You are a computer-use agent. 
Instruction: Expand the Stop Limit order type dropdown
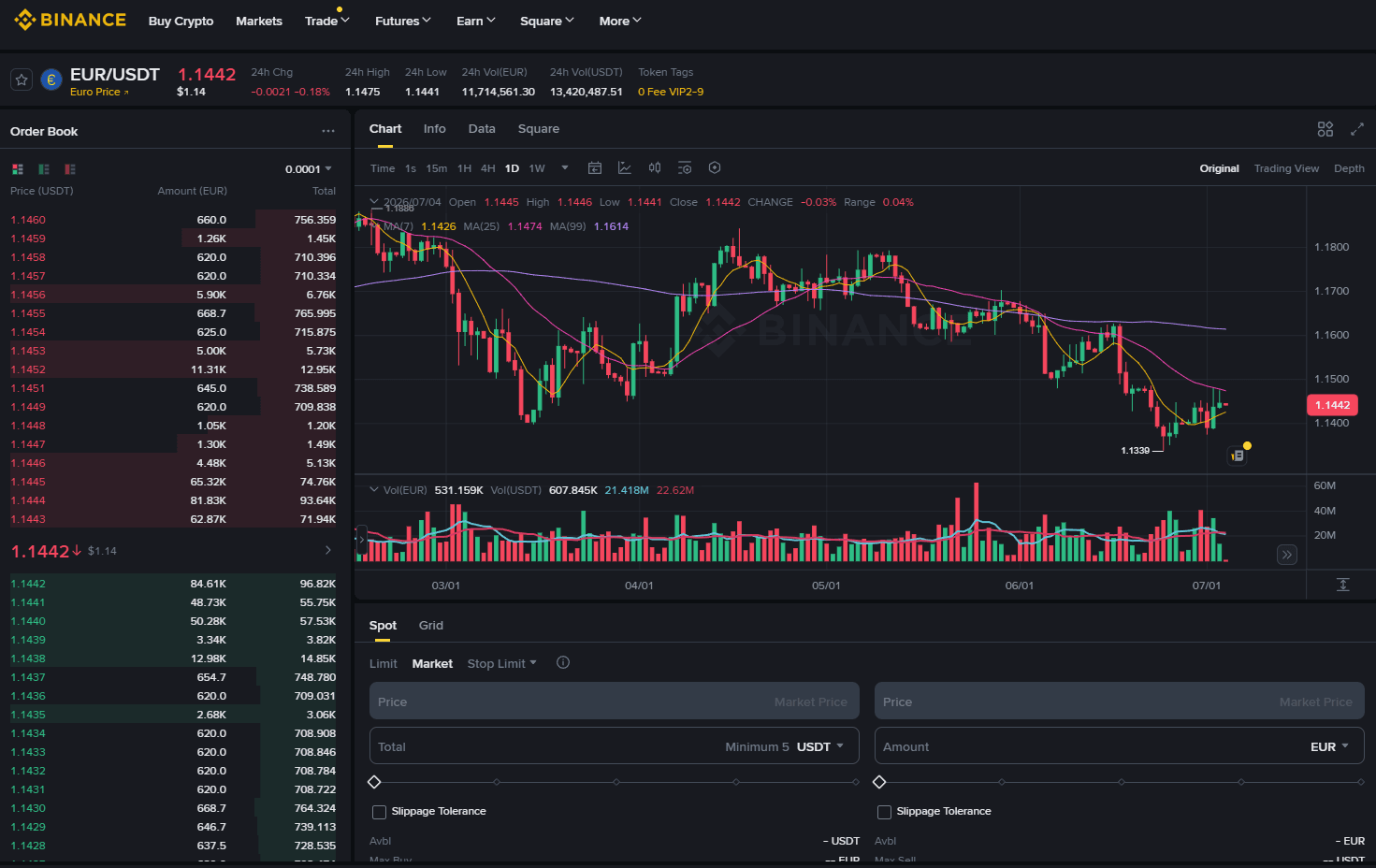click(x=502, y=663)
